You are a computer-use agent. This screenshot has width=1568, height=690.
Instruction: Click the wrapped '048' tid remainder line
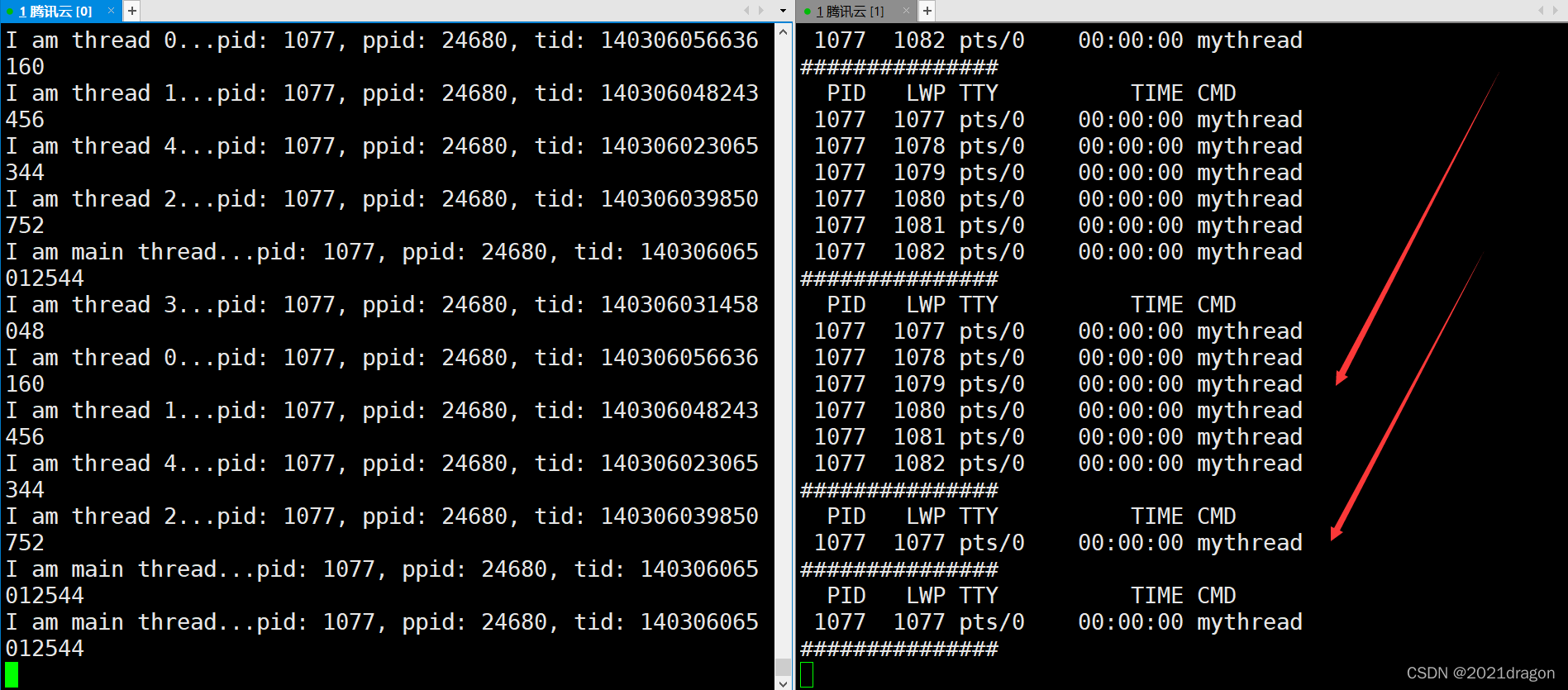[25, 331]
